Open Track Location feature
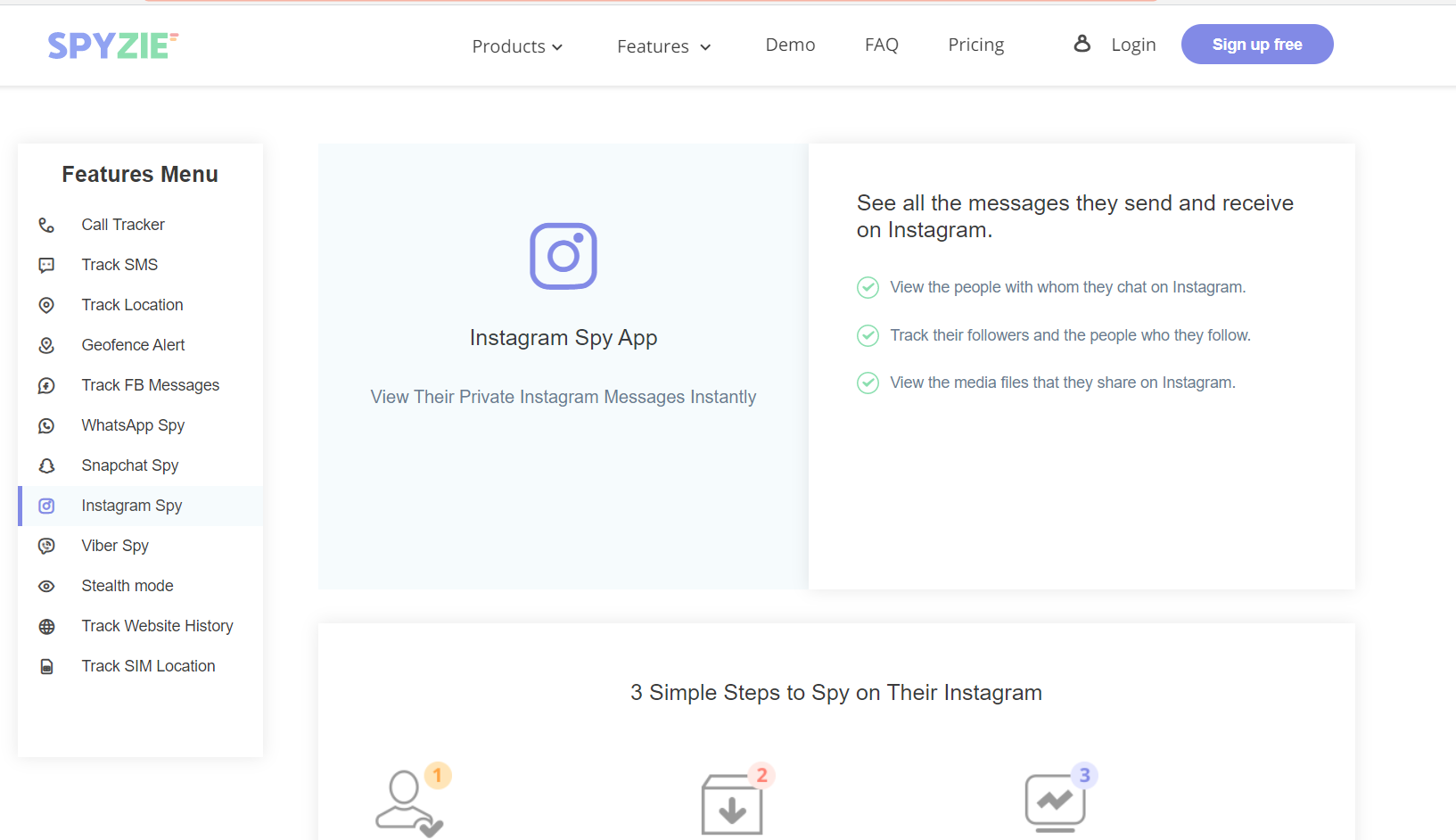Image resolution: width=1456 pixels, height=840 pixels. 132,305
